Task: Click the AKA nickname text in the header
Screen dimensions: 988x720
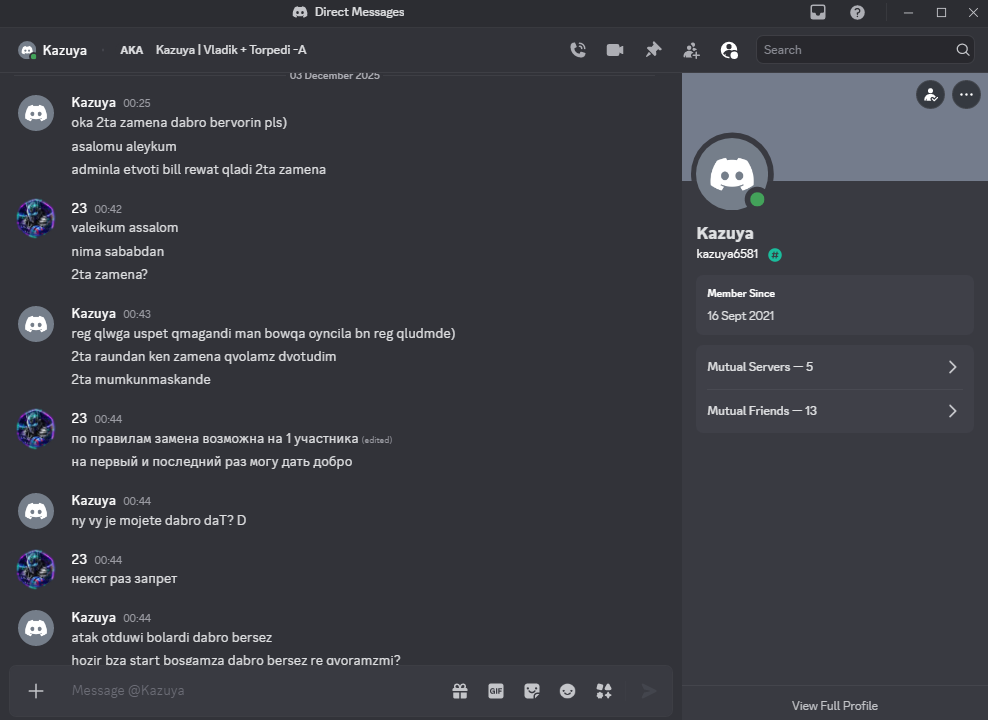Action: coord(231,50)
